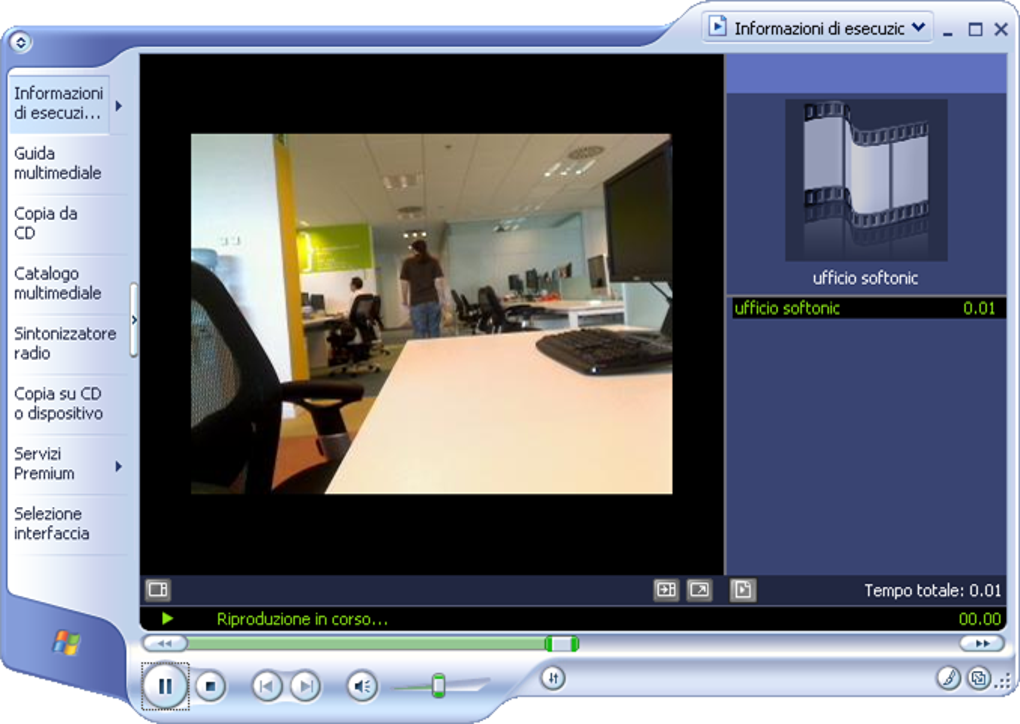Open Guida multimediale tab
The height and width of the screenshot is (724, 1020).
pyautogui.click(x=58, y=163)
